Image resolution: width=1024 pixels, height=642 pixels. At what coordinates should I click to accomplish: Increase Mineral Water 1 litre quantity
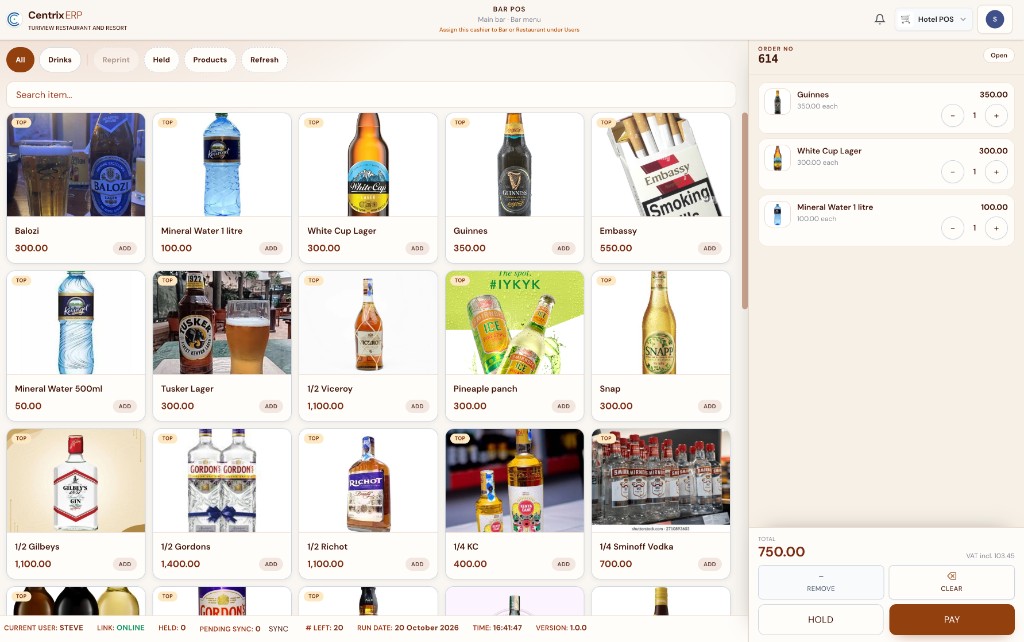click(x=996, y=228)
